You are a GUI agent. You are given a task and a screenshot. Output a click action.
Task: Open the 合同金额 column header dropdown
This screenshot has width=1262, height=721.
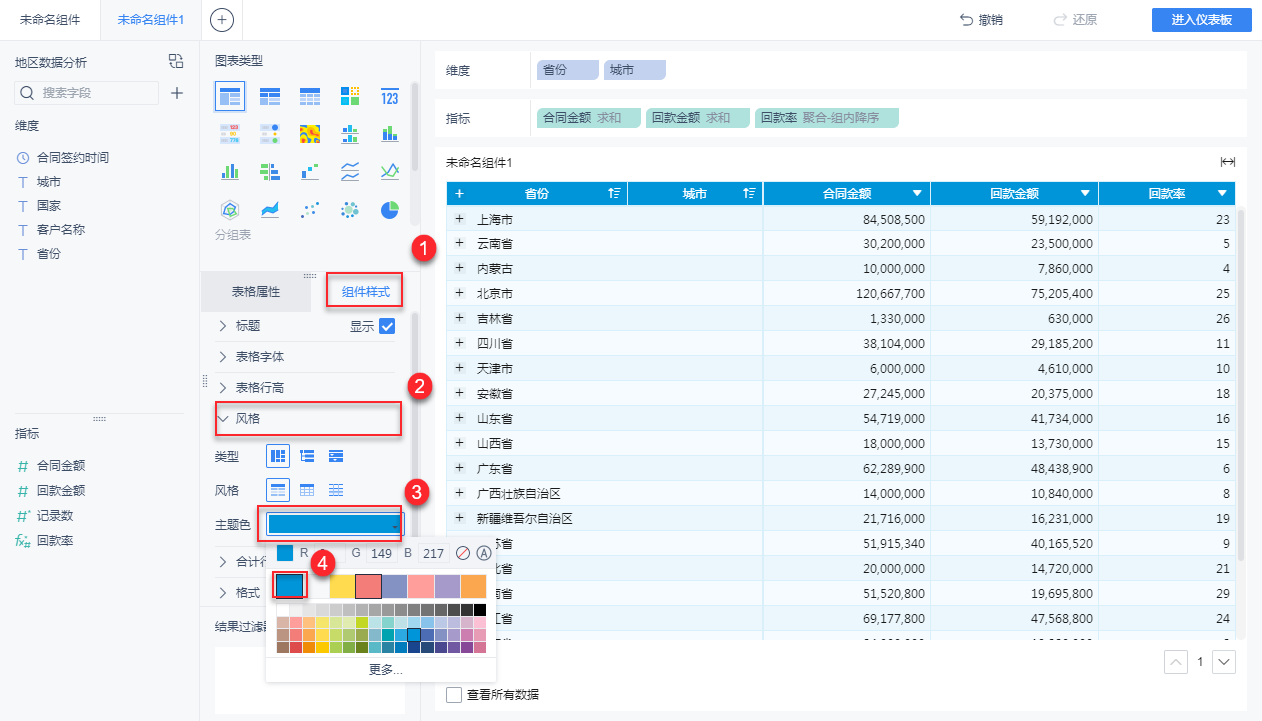[917, 193]
